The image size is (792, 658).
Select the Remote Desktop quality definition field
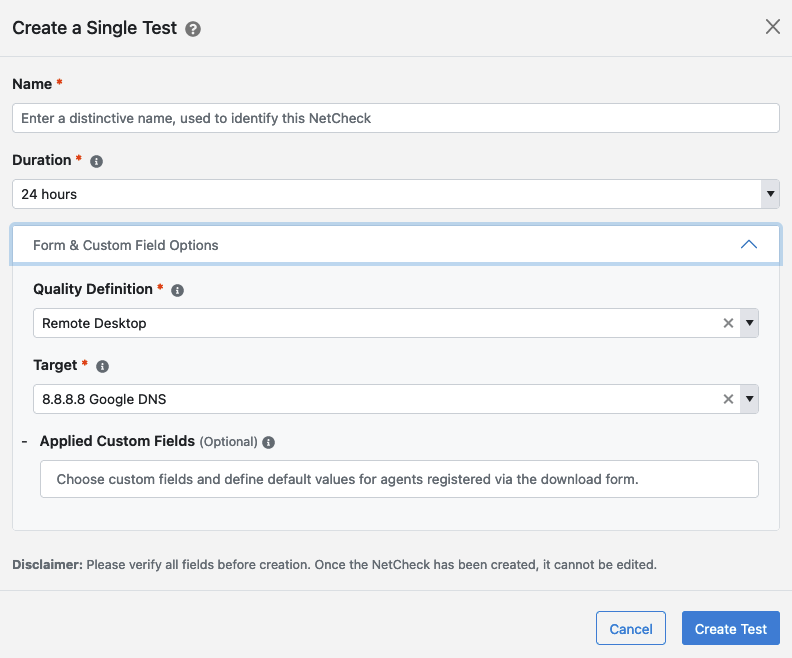click(375, 323)
